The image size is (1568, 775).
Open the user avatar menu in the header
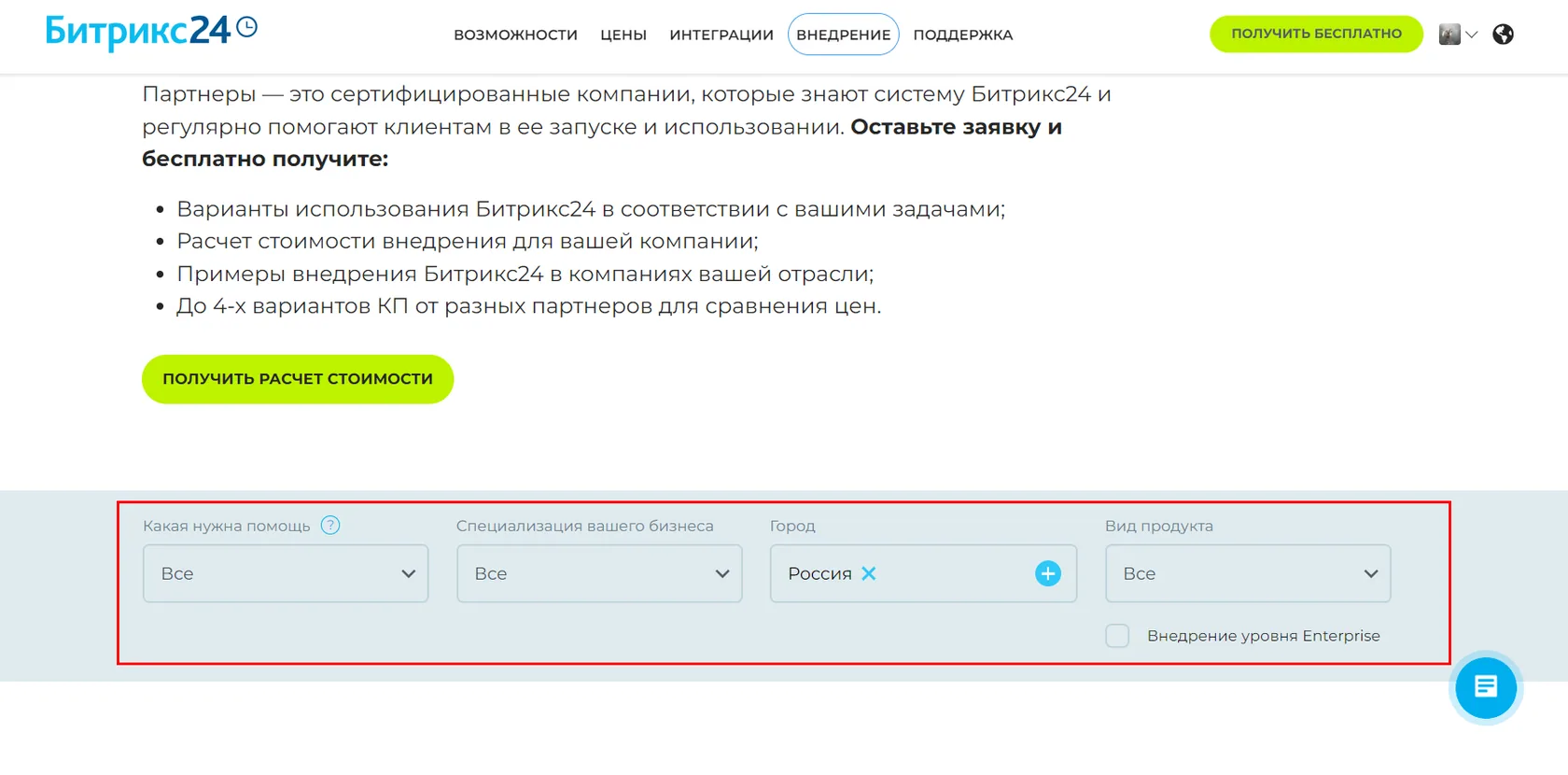(1458, 35)
